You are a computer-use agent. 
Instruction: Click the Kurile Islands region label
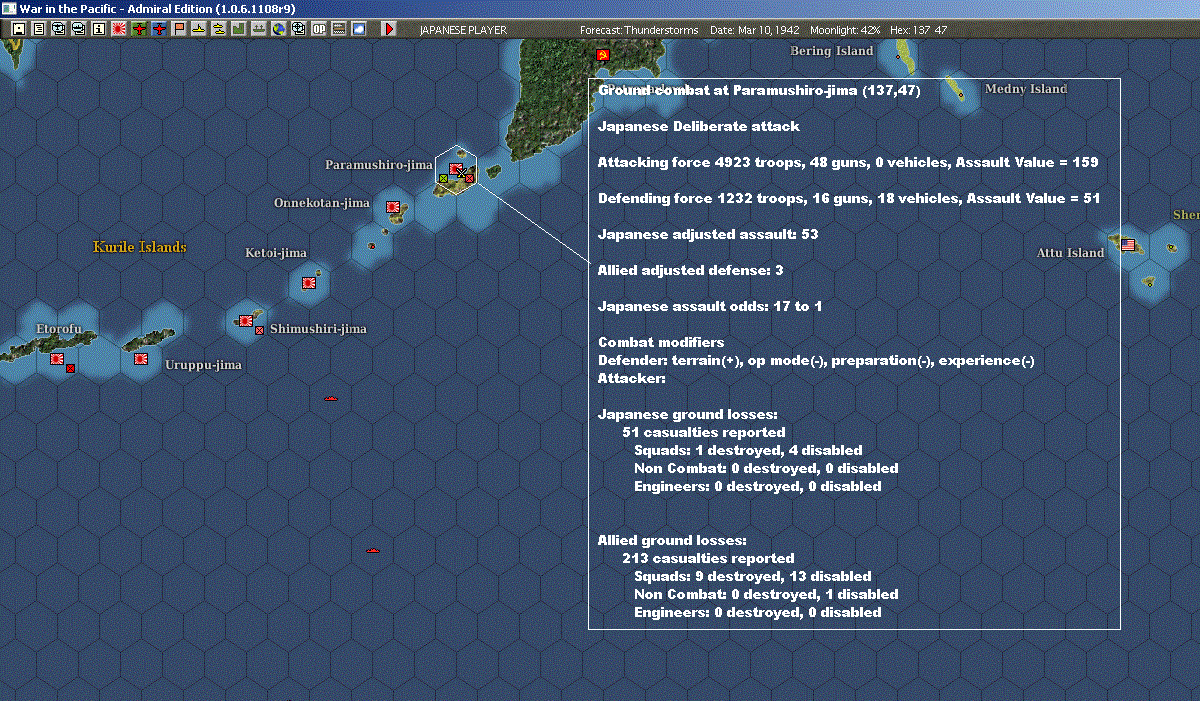[x=140, y=247]
